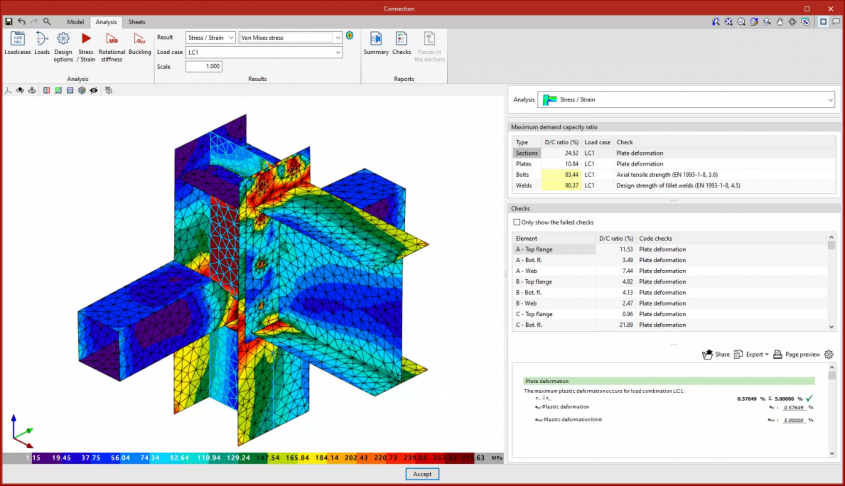
Task: Select the 'A - Bot. fl.' check row
Action: [670, 260]
